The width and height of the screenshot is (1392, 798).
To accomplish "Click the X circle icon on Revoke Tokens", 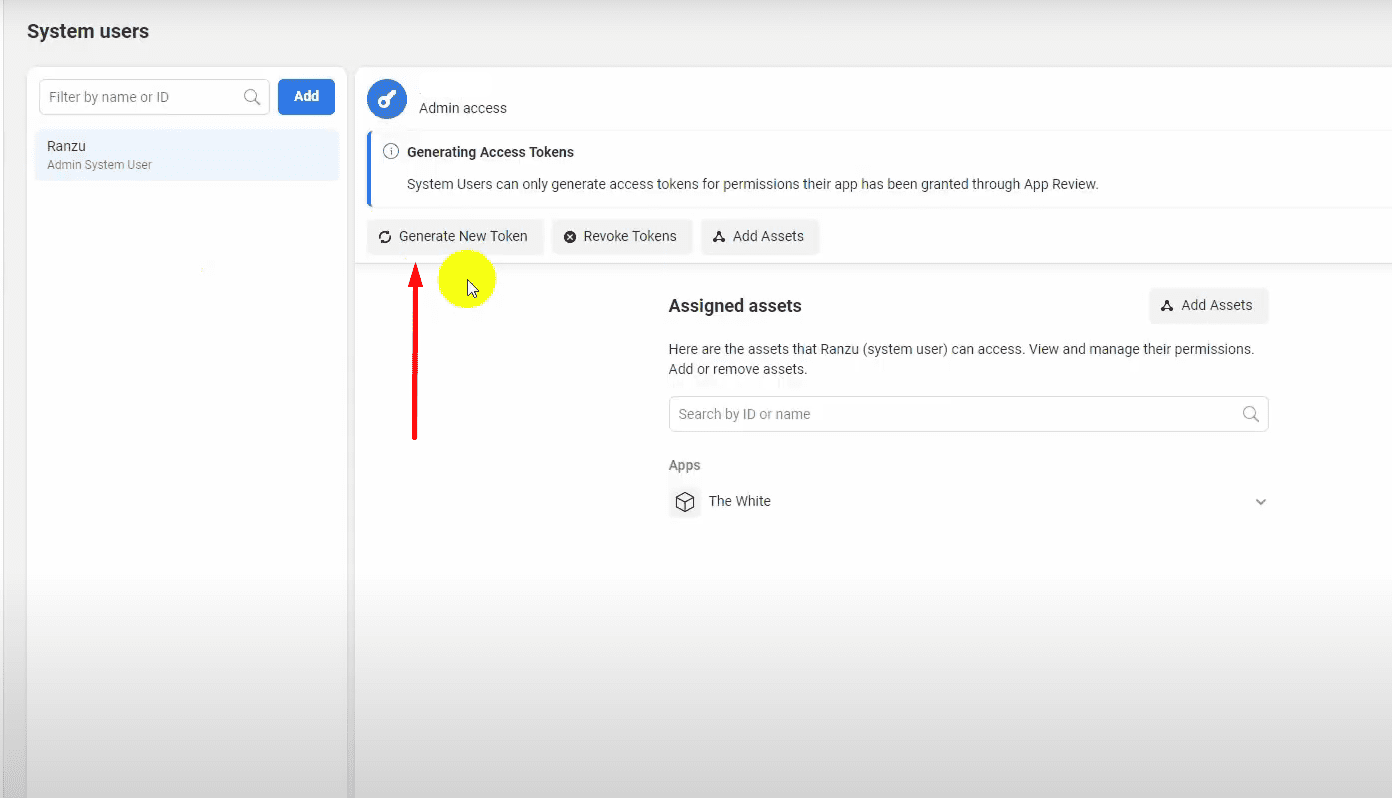I will [x=570, y=237].
